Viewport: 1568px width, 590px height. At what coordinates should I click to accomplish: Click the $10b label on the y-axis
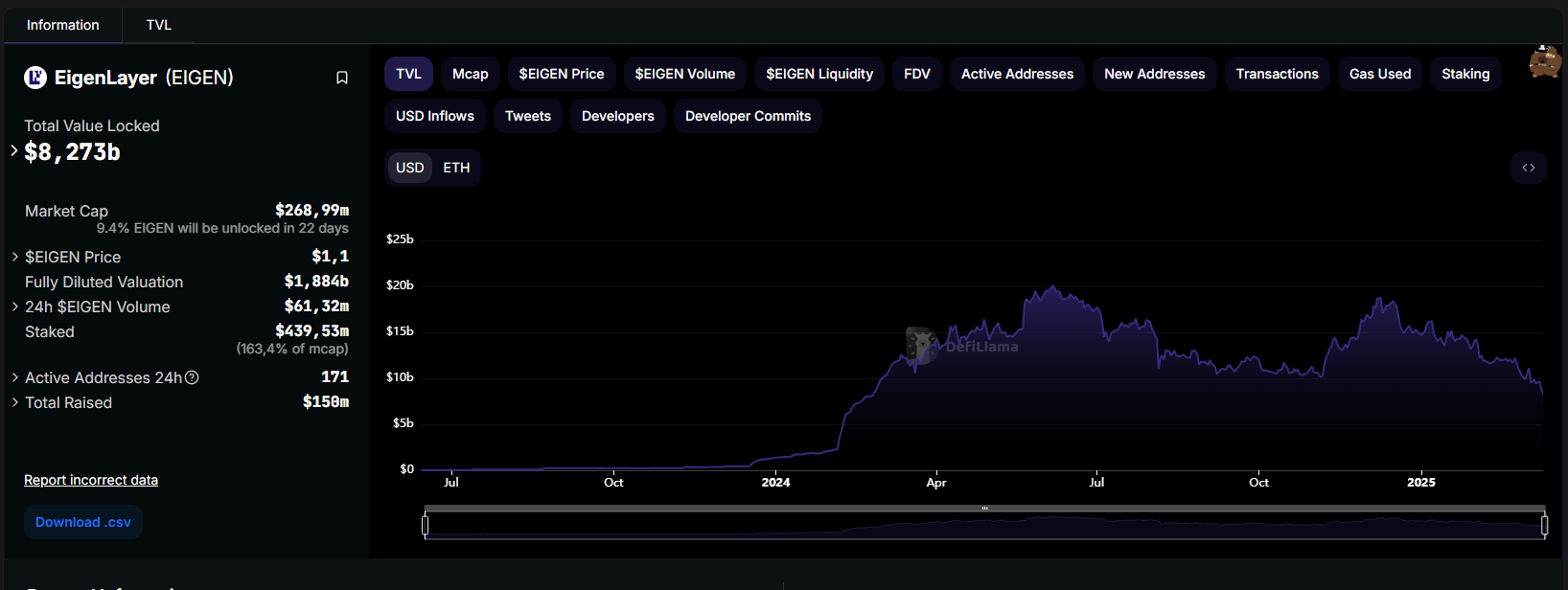(400, 377)
